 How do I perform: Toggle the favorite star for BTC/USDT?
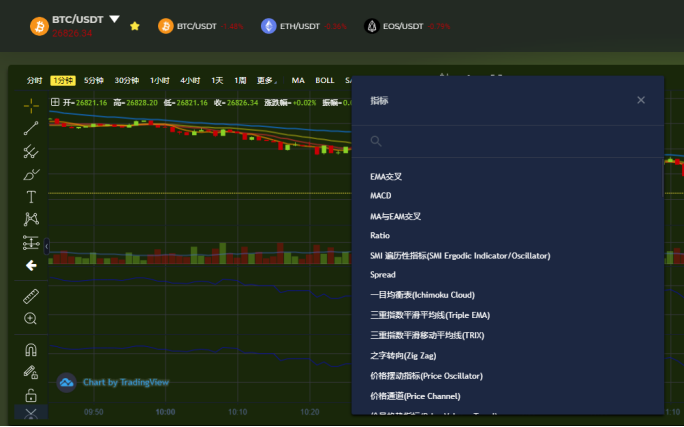tap(135, 26)
